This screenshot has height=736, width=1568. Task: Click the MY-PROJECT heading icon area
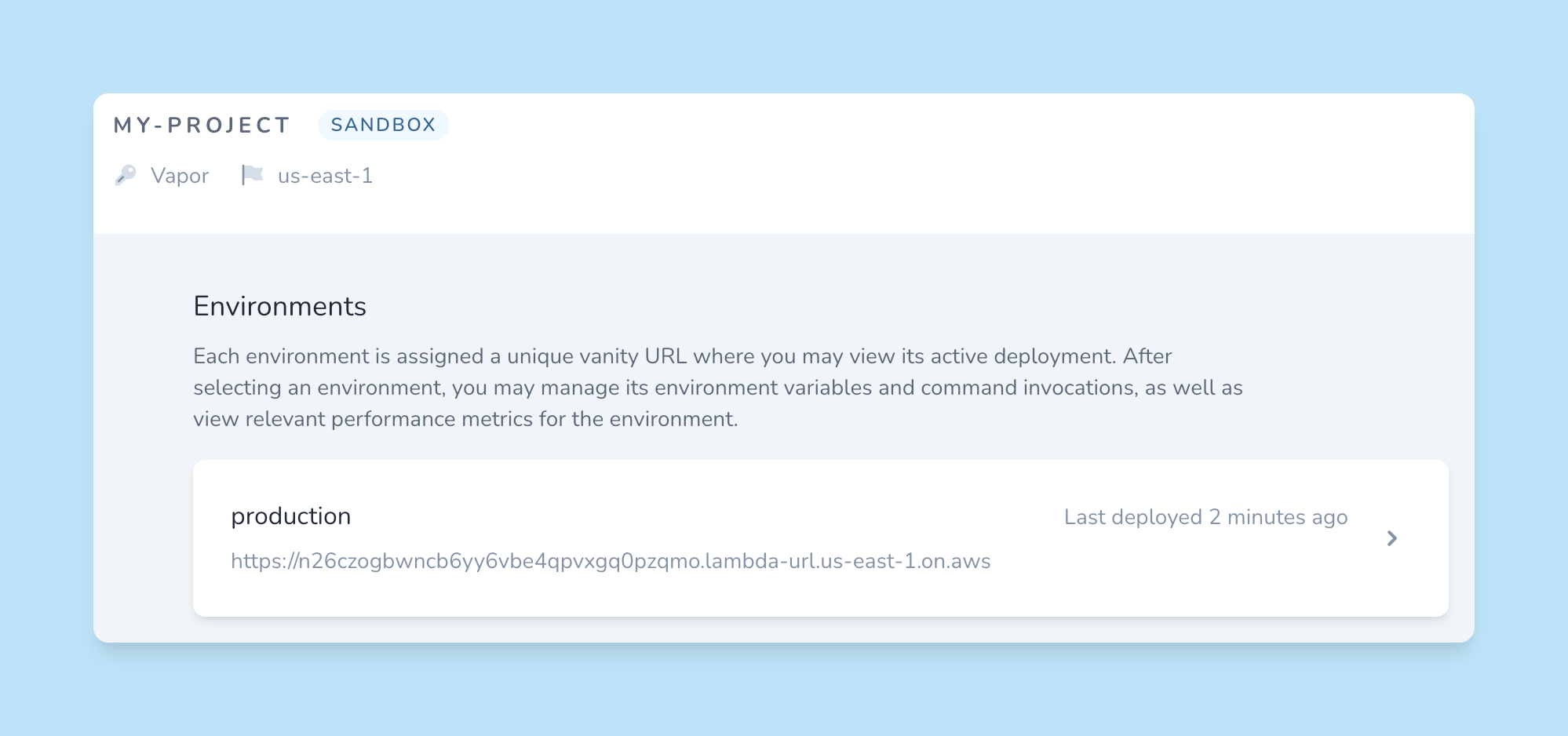pos(201,124)
